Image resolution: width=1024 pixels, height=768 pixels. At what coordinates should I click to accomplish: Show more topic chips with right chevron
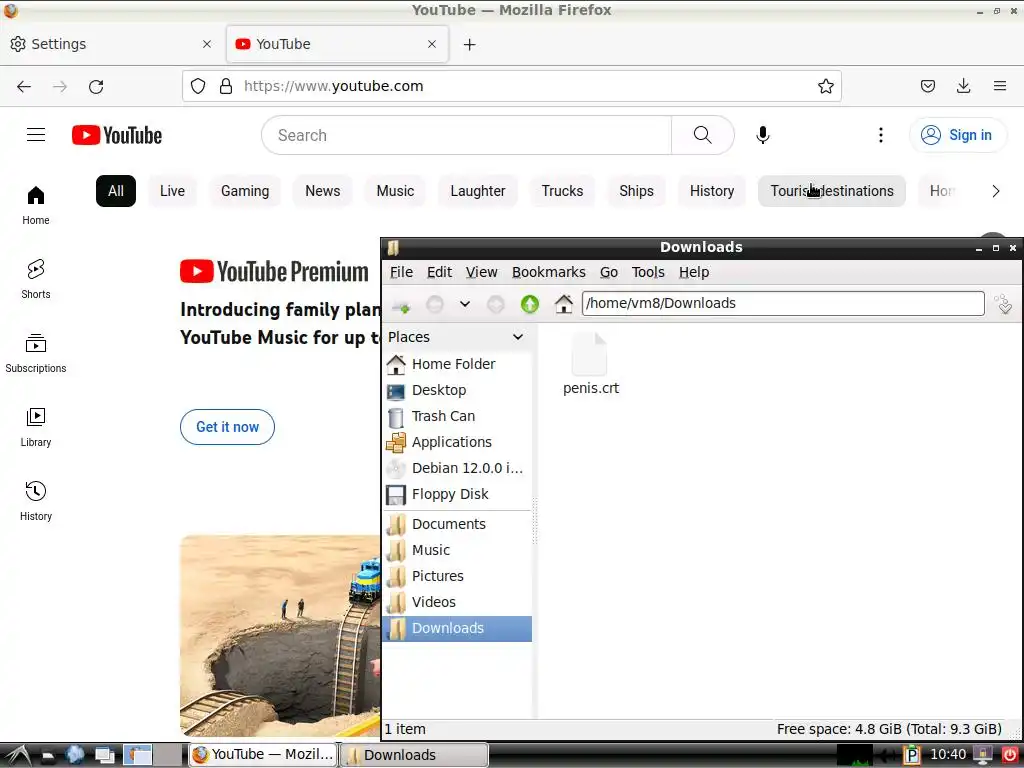pos(995,191)
